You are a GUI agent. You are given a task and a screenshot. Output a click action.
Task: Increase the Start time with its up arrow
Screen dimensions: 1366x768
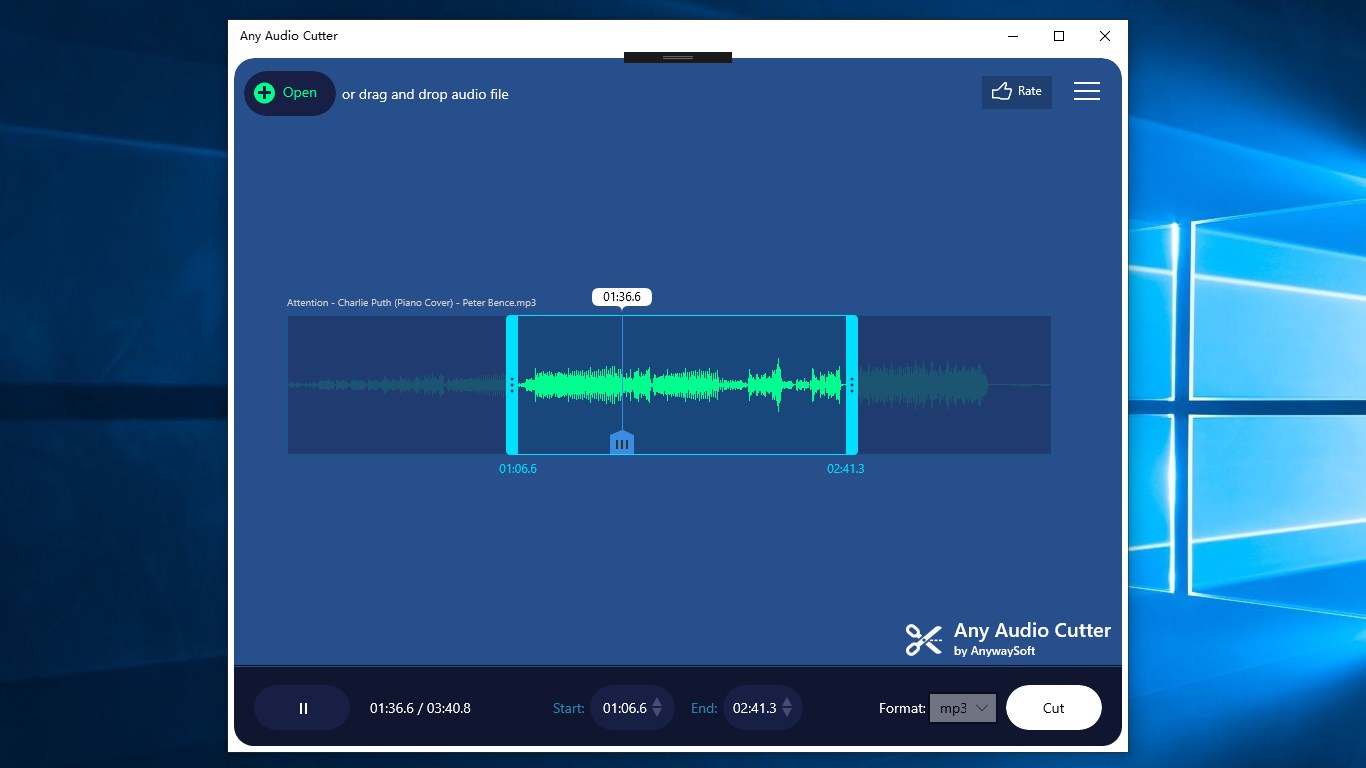pos(656,702)
